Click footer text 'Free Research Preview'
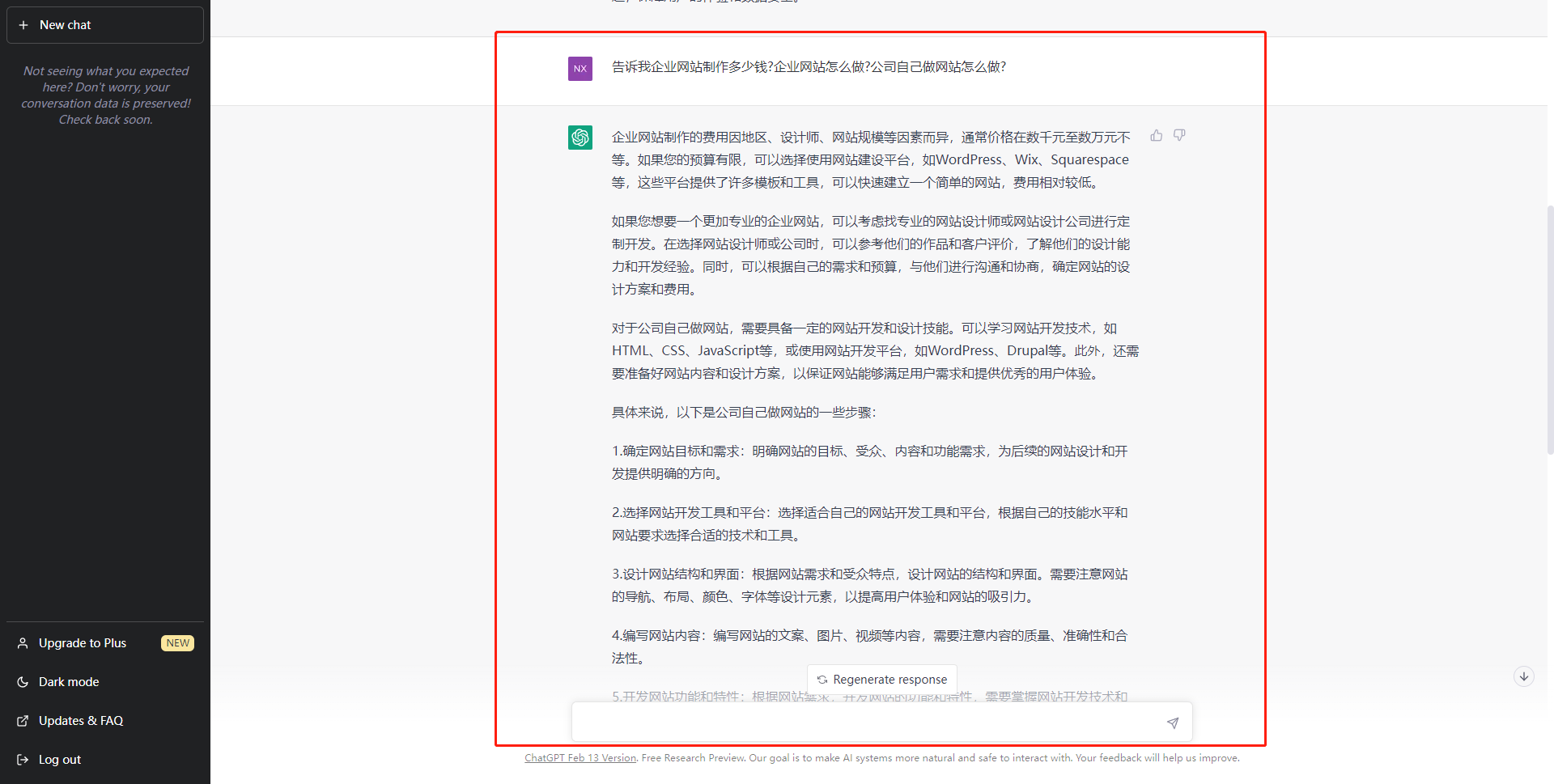The width and height of the screenshot is (1554, 784). 693,758
